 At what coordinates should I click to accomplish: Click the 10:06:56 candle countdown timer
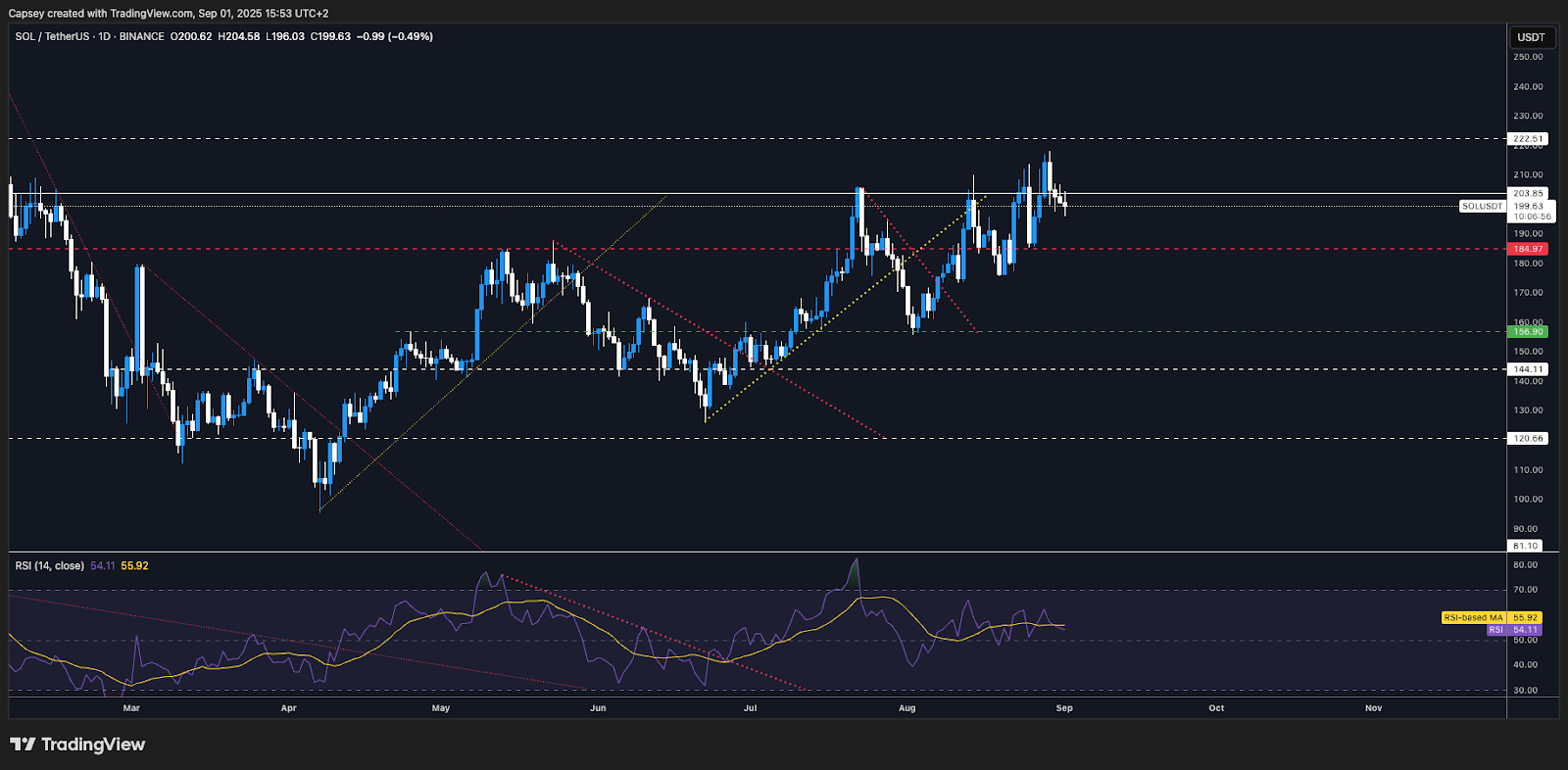(x=1532, y=217)
